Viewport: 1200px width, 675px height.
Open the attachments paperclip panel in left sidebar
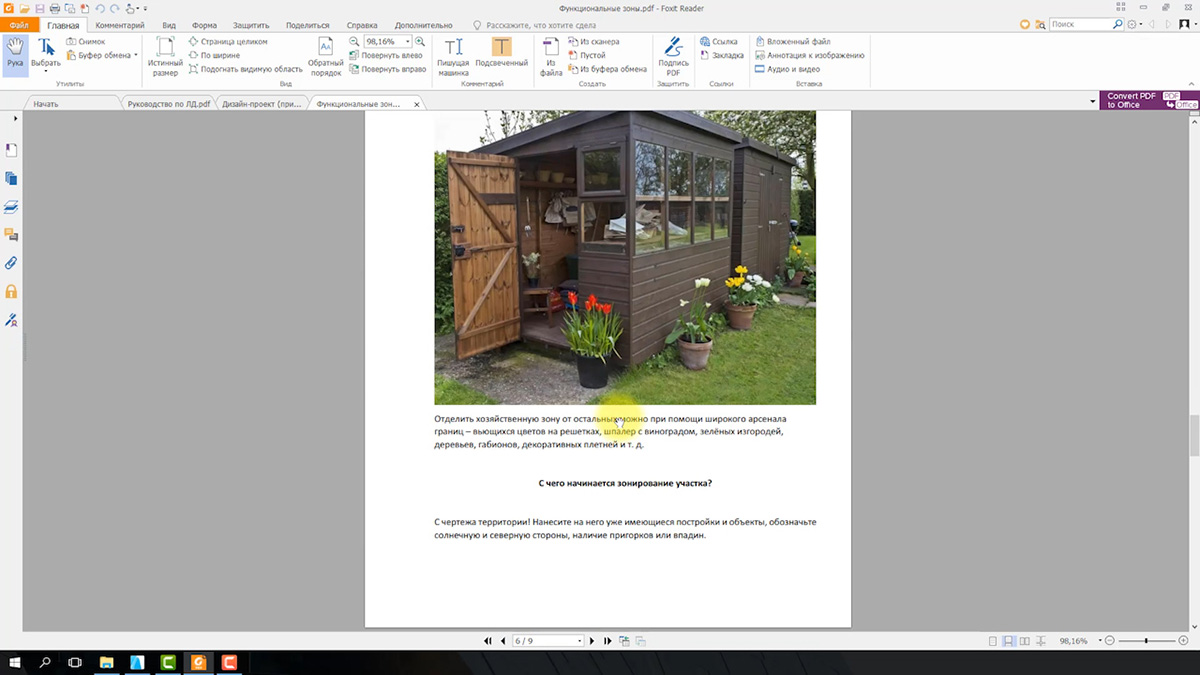point(11,263)
